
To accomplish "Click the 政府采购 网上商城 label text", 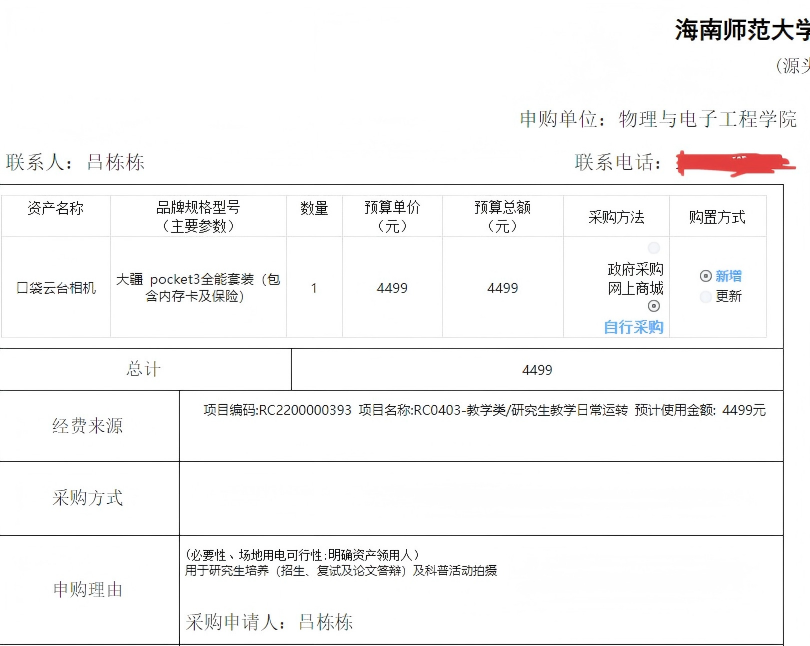I will point(635,279).
